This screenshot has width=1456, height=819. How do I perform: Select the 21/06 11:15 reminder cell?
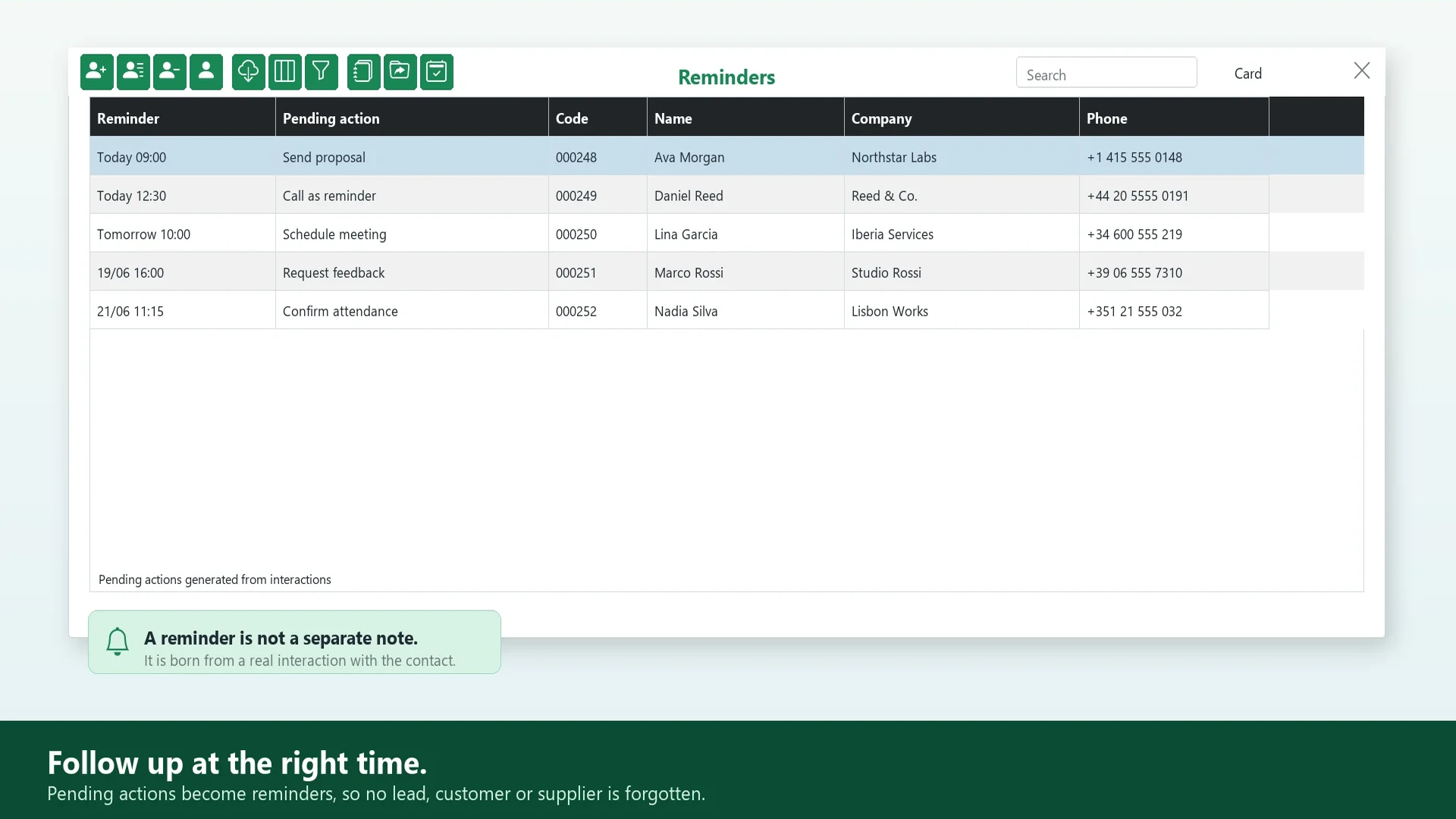[x=183, y=311]
